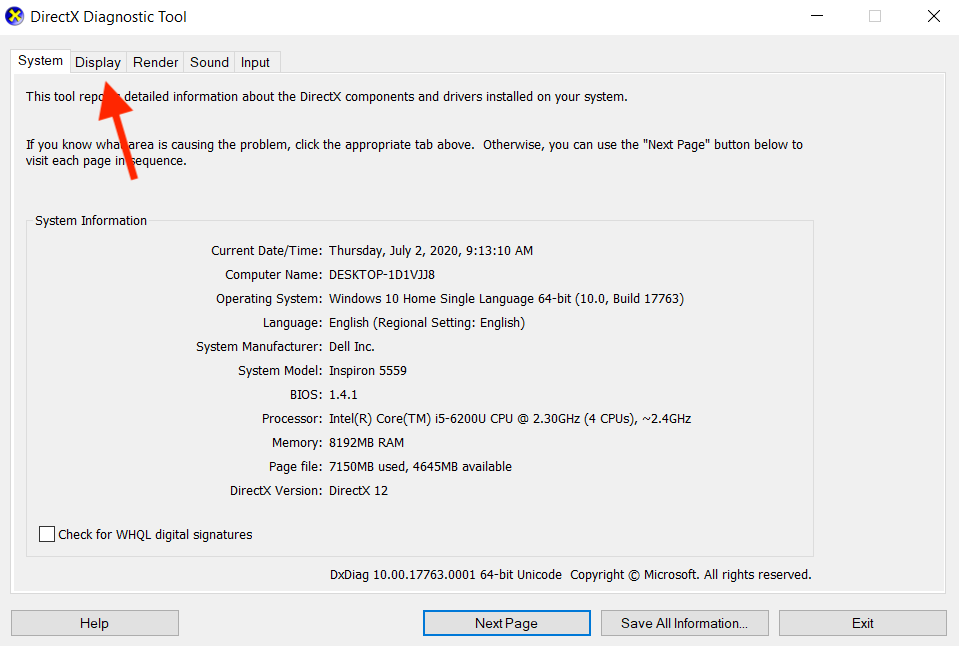Screen dimensions: 959x646
Task: Click memory value 8192MB RAM
Action: coord(366,442)
